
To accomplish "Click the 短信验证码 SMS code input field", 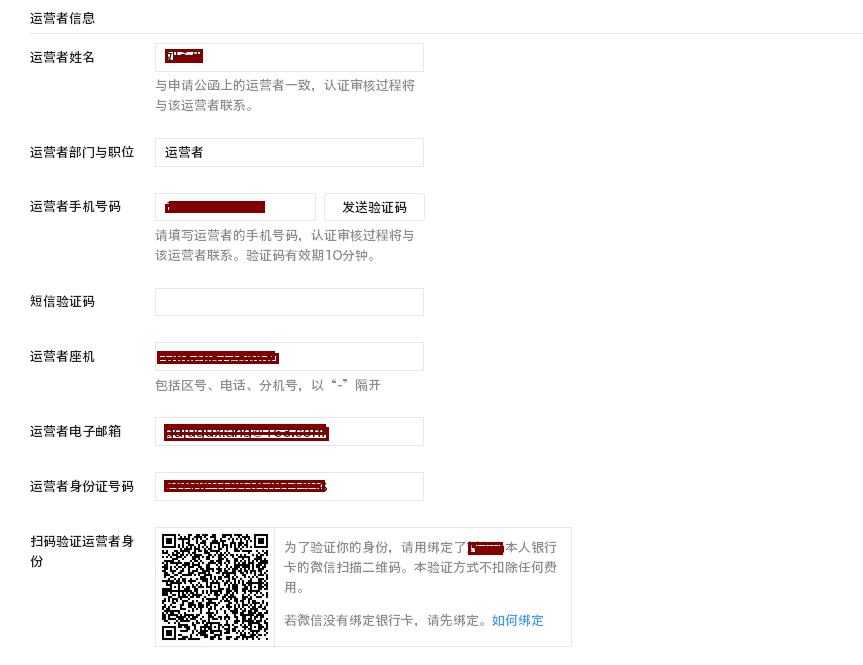I will point(288,301).
